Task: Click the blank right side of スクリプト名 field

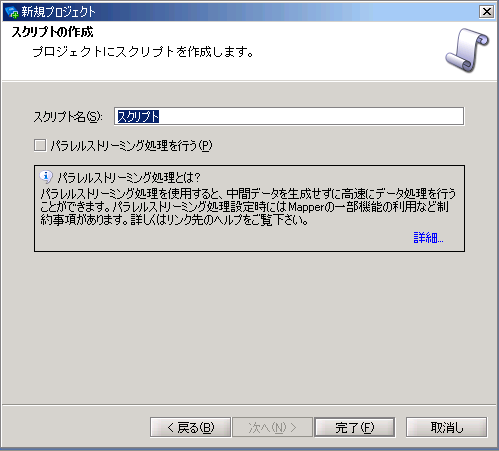Action: [x=311, y=116]
